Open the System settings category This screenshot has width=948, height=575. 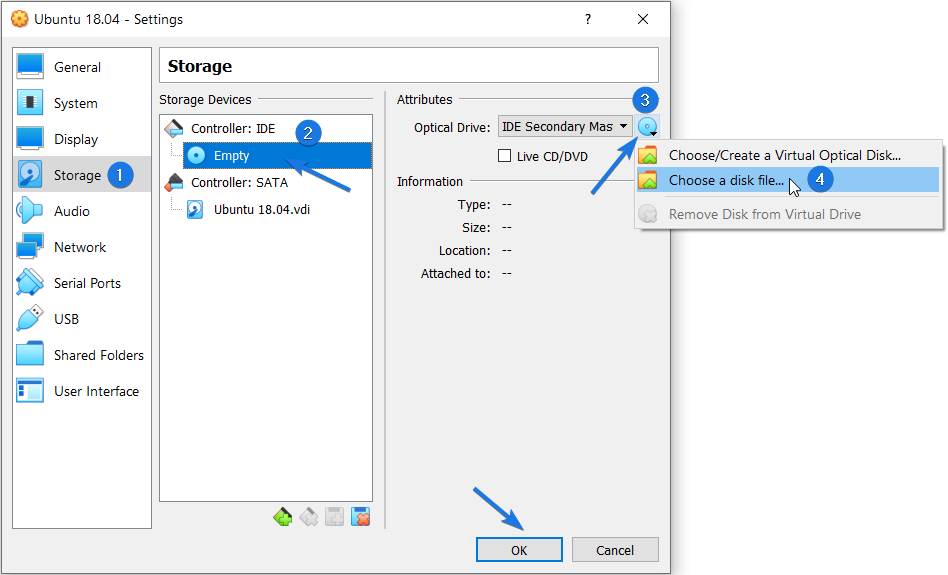point(82,103)
